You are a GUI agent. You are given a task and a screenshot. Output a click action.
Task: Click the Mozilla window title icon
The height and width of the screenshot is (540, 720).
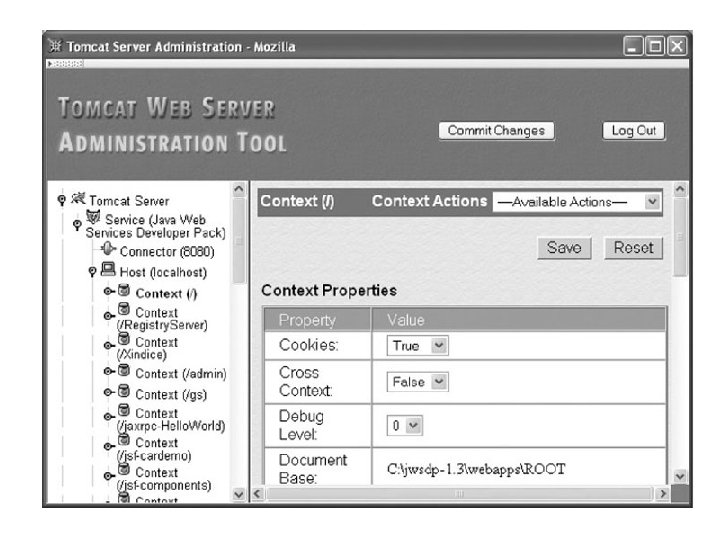(x=55, y=46)
